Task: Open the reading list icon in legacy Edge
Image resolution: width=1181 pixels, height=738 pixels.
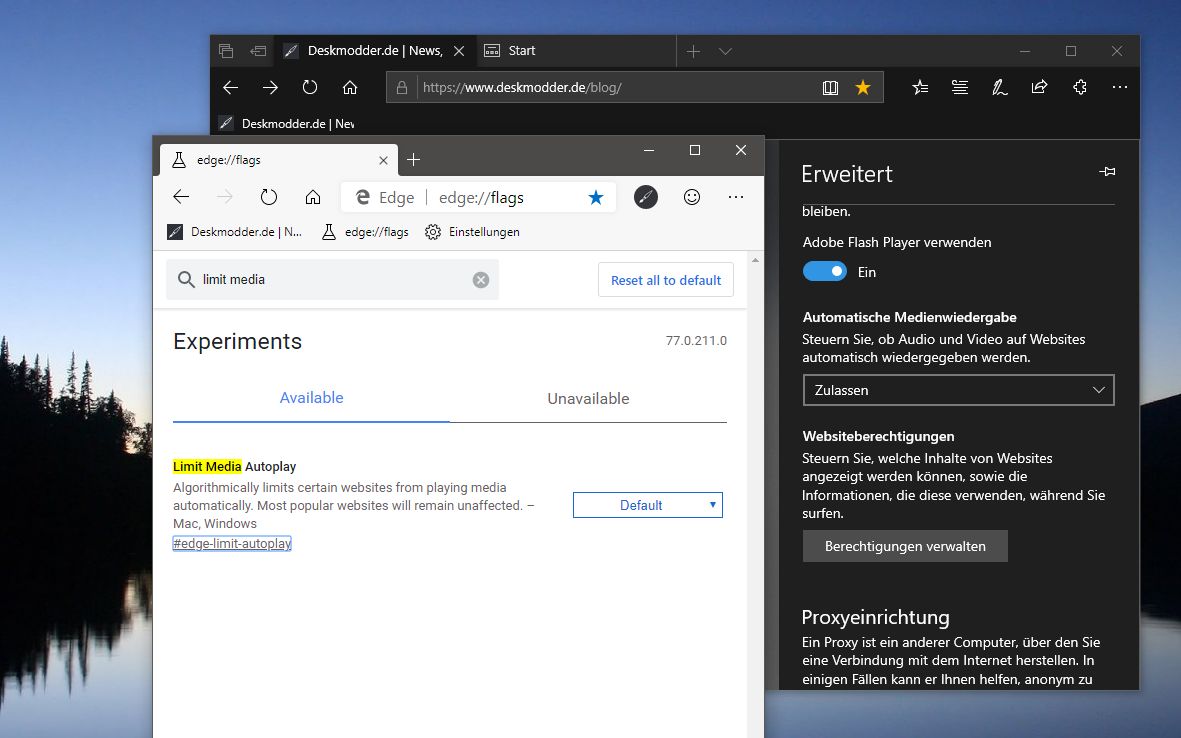Action: coord(960,87)
